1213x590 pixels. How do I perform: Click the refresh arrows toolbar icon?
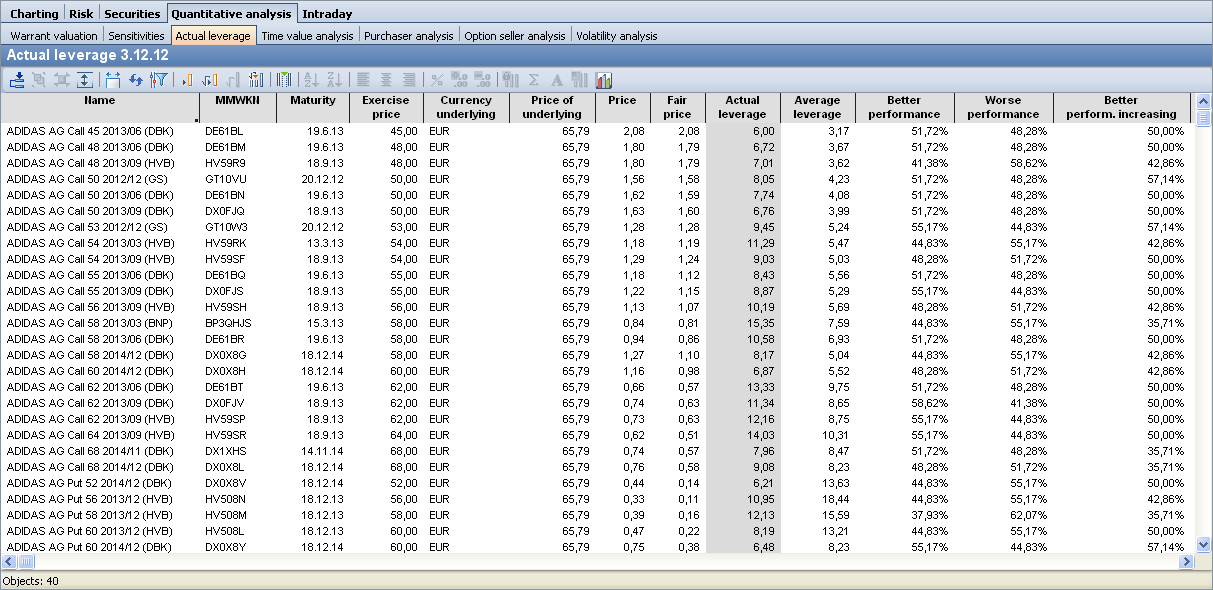(x=135, y=80)
